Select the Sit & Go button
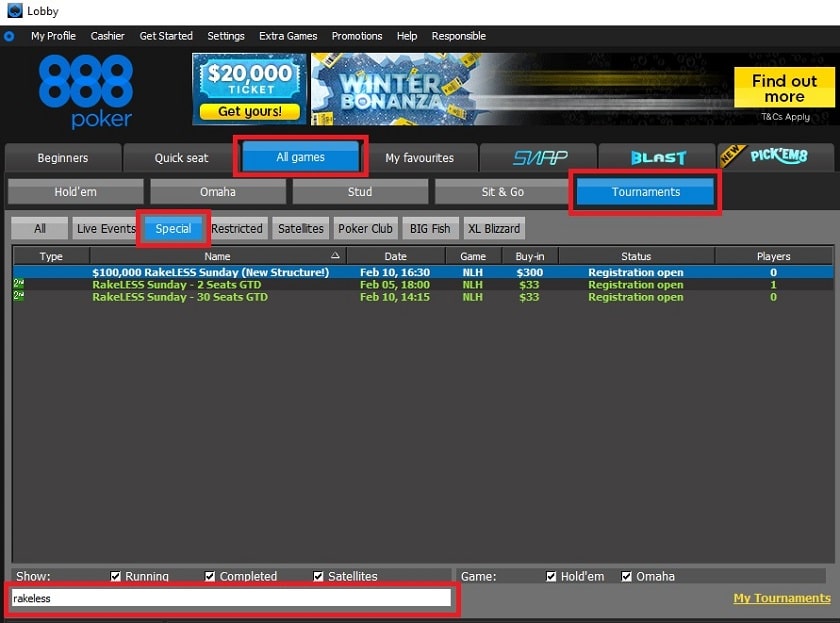Image resolution: width=840 pixels, height=623 pixels. (x=502, y=192)
